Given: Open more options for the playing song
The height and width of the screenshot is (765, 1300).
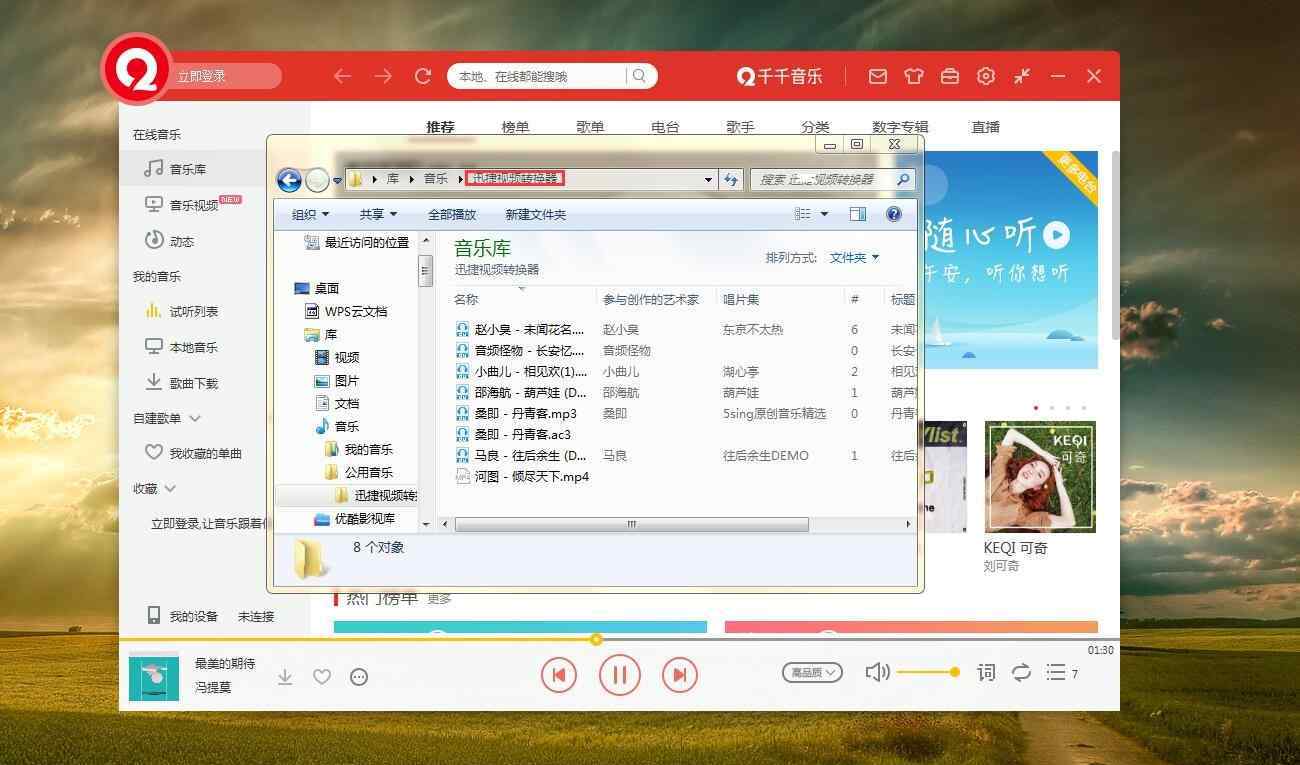Looking at the screenshot, I should (359, 677).
